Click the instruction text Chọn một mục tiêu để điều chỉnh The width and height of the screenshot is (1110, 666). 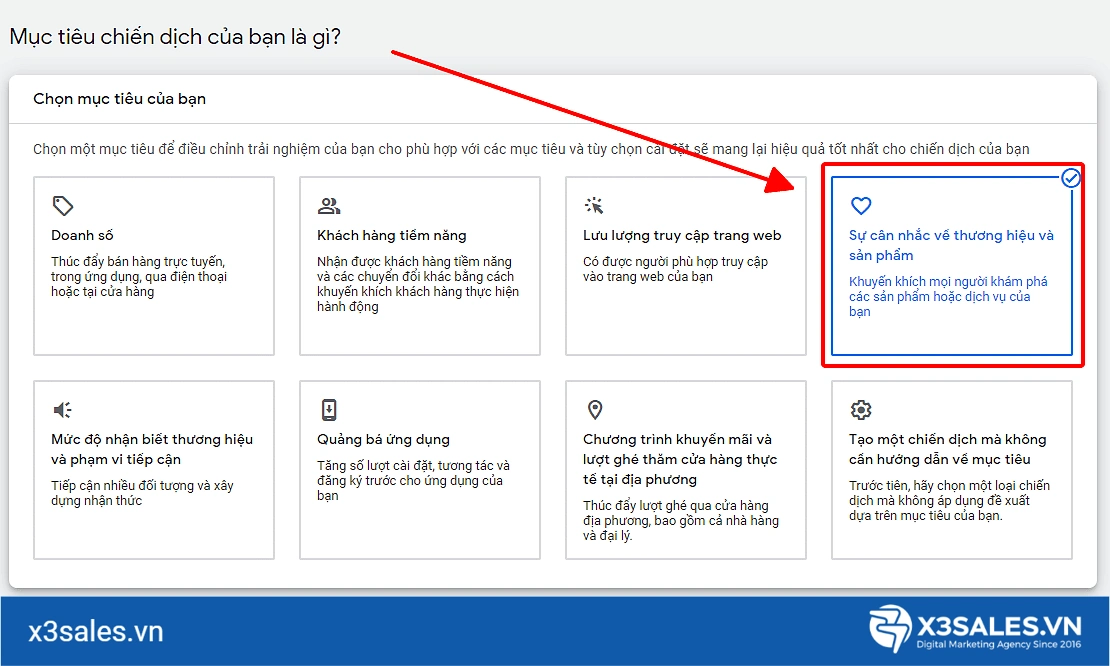coord(531,149)
